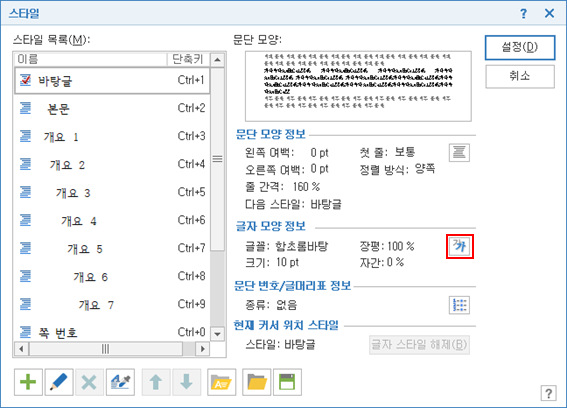Click the green plus add style icon
The height and width of the screenshot is (408, 567).
coord(28,382)
